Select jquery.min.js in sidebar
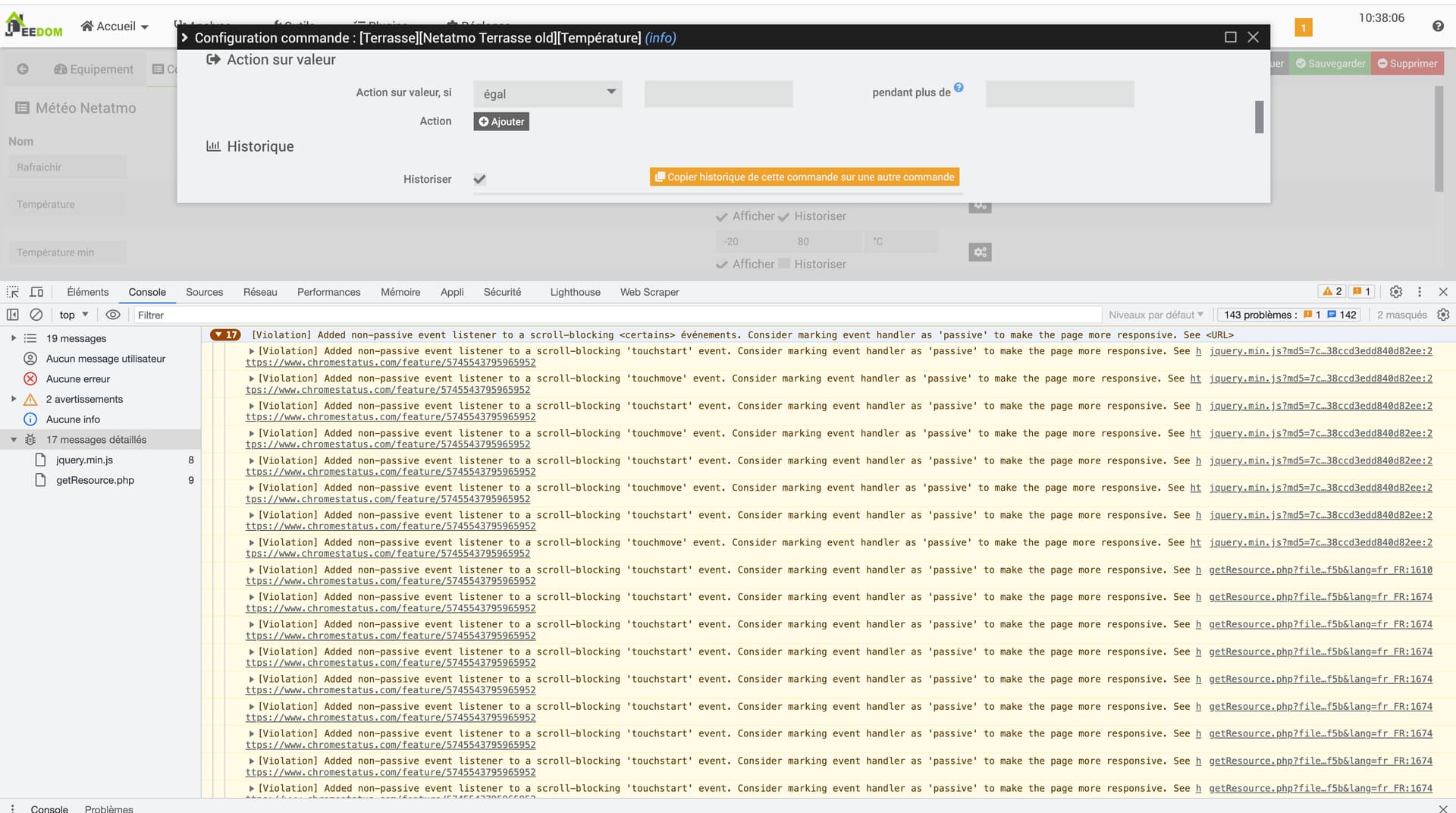1456x813 pixels. (84, 460)
